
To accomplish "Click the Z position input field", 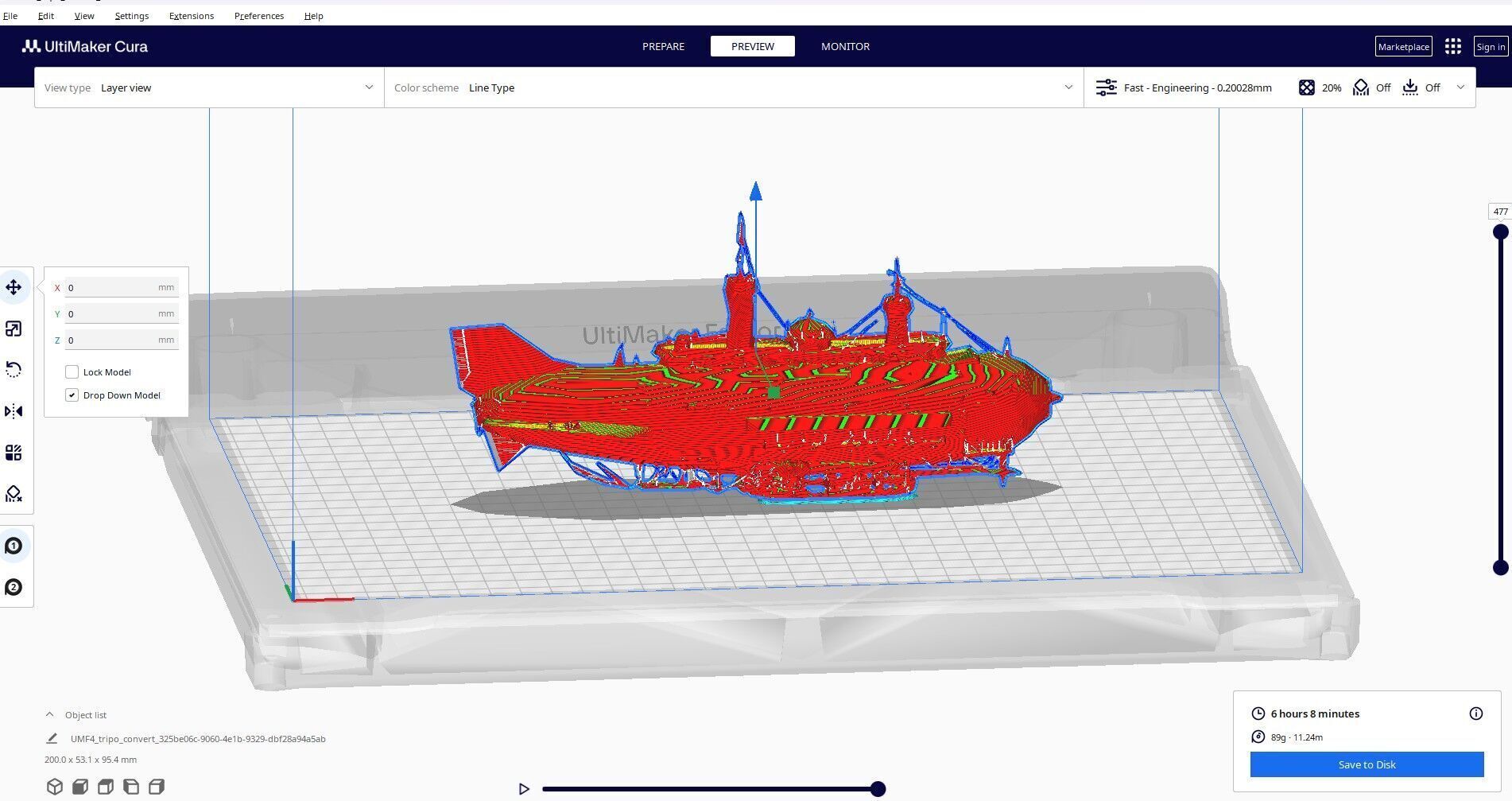I will click(122, 340).
